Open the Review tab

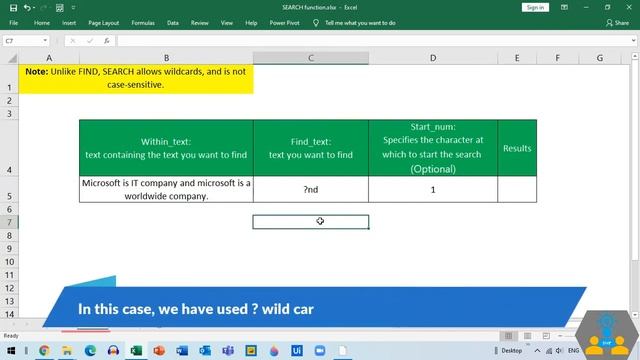[200, 23]
